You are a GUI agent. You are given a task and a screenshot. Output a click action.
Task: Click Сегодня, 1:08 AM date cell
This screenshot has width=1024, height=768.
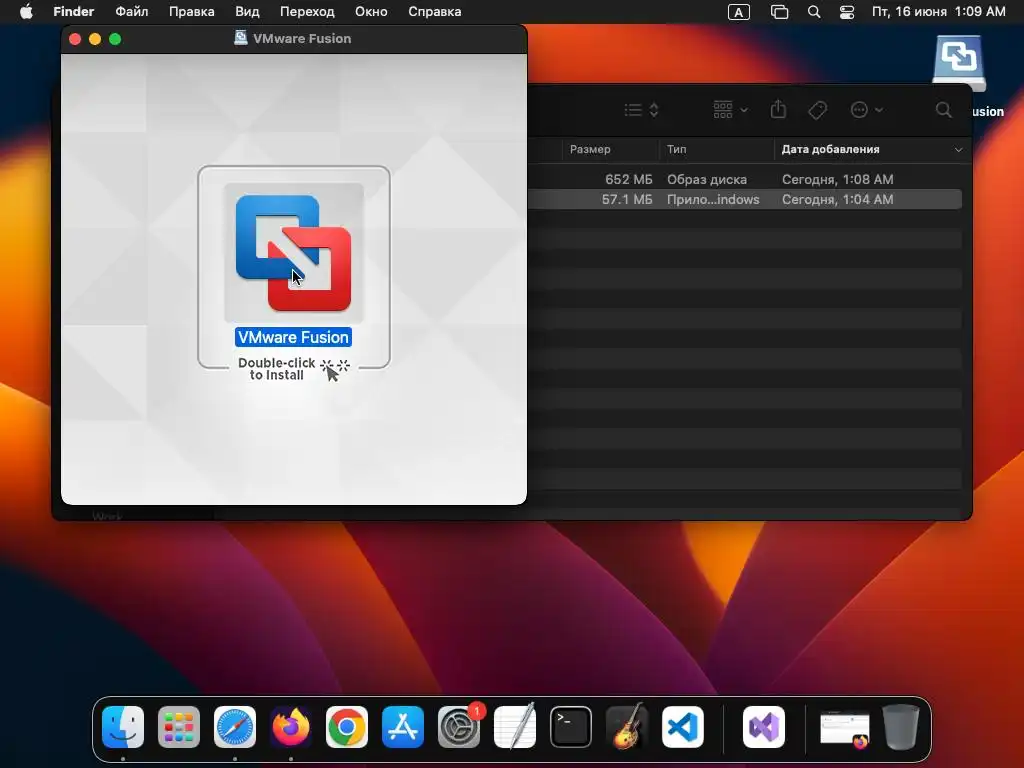tap(837, 179)
